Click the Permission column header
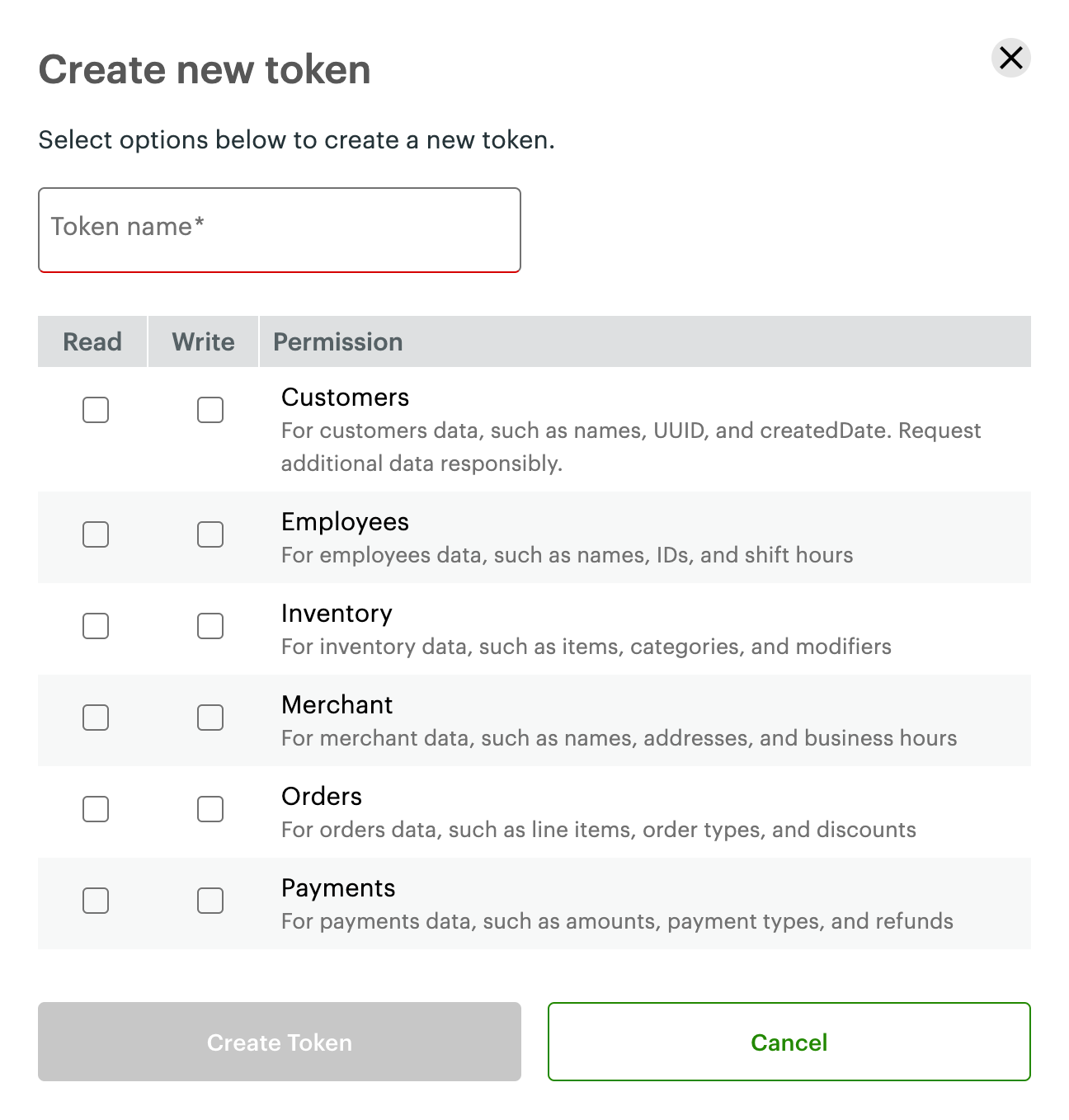 pyautogui.click(x=338, y=341)
